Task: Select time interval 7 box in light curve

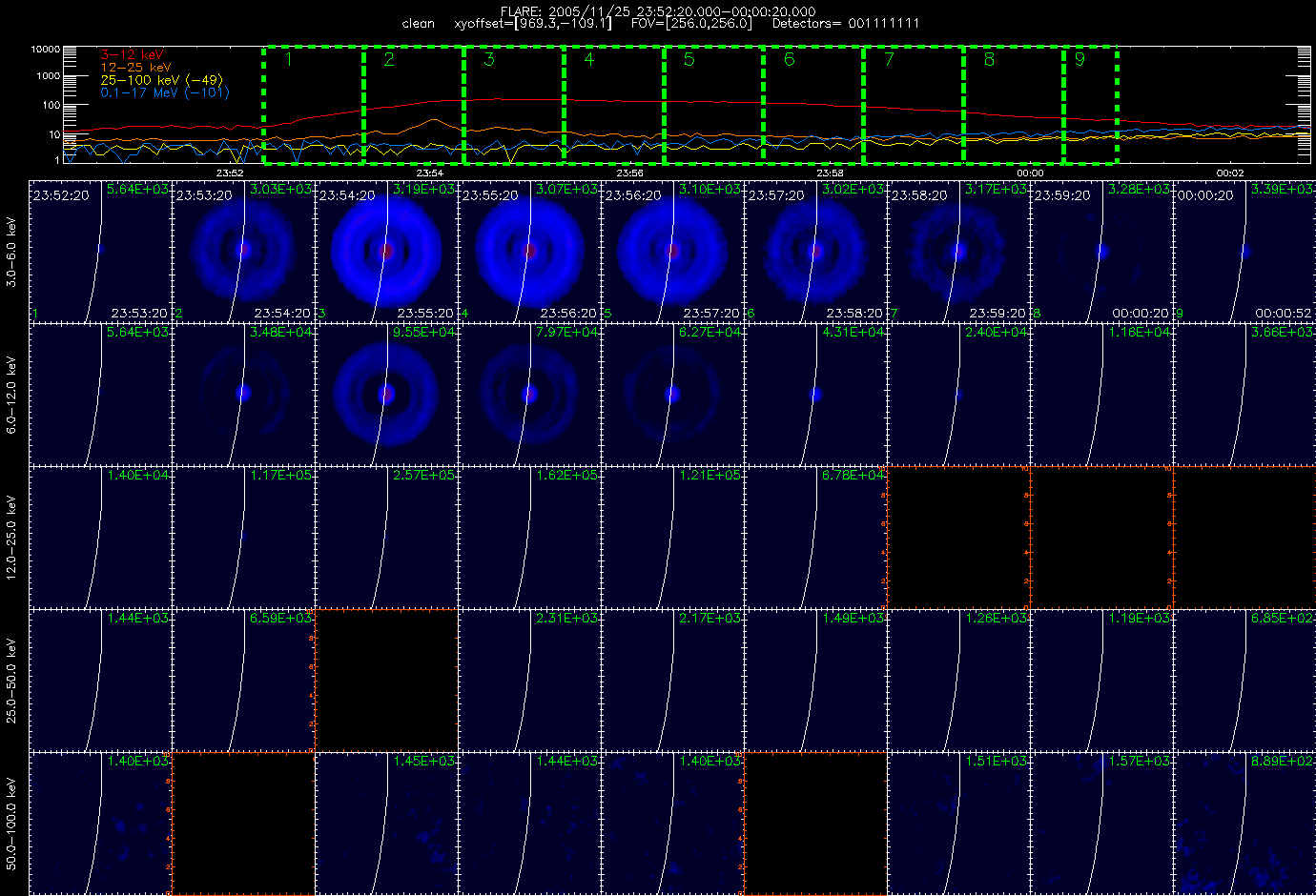Action: (x=914, y=105)
